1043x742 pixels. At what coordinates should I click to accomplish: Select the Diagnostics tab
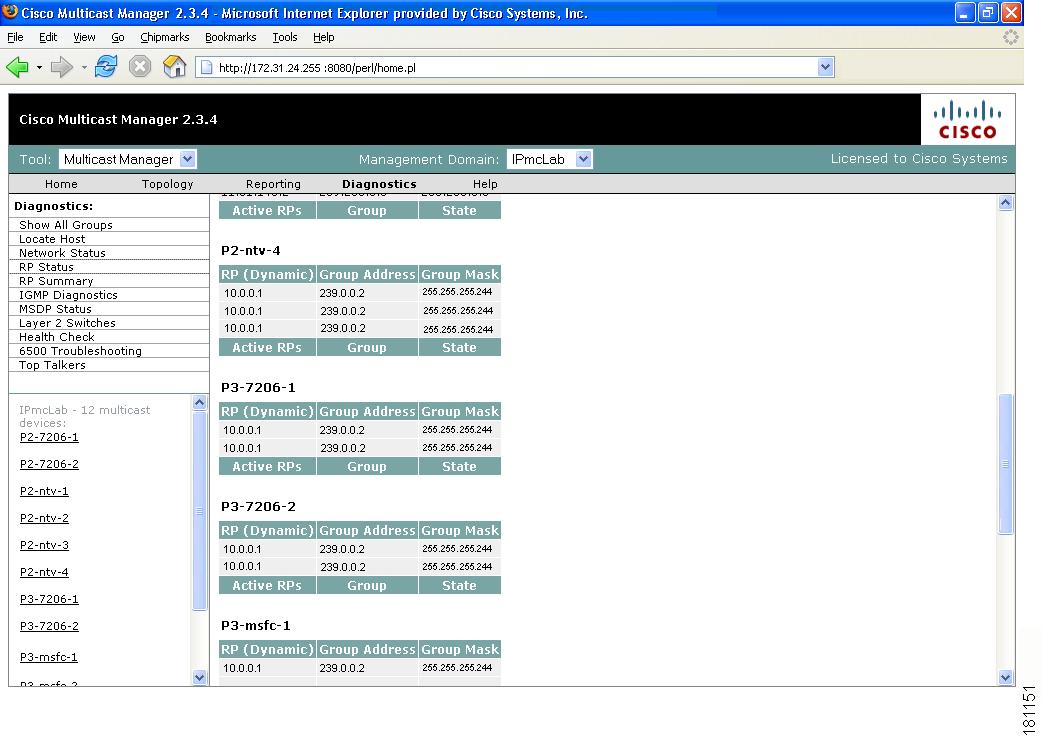click(x=379, y=184)
